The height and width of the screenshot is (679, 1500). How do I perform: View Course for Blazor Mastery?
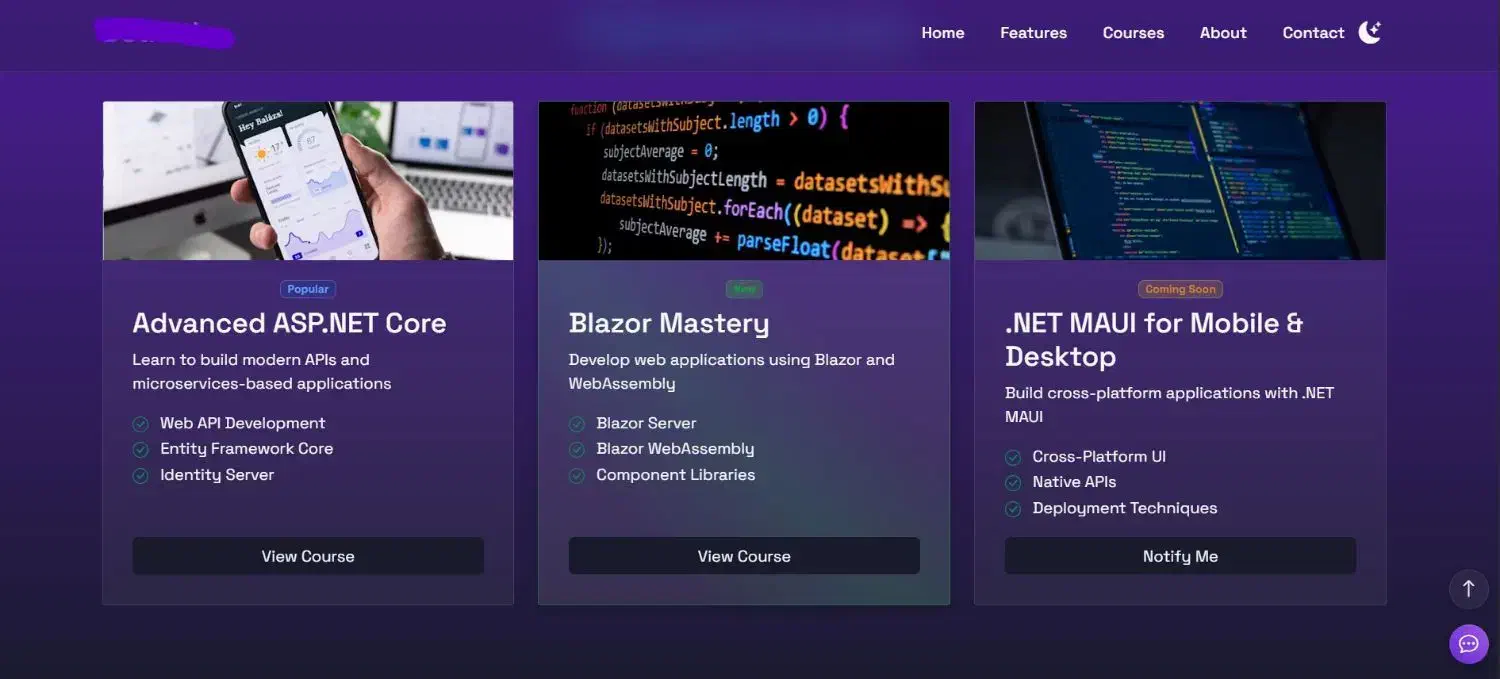744,556
